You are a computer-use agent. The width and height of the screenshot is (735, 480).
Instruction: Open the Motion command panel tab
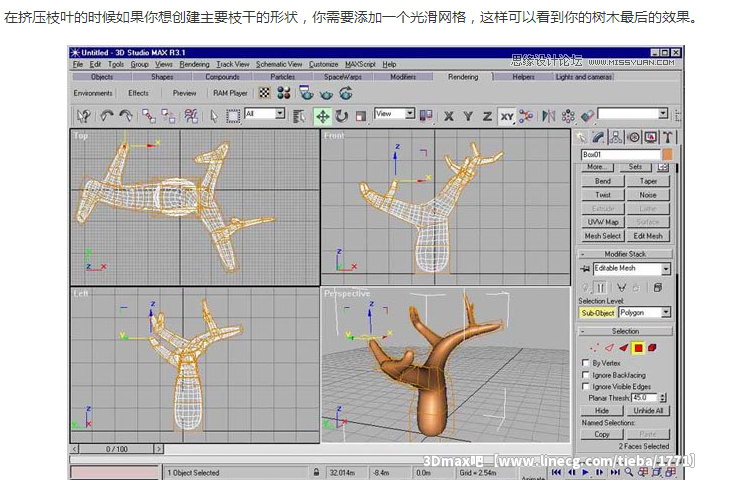click(x=634, y=137)
